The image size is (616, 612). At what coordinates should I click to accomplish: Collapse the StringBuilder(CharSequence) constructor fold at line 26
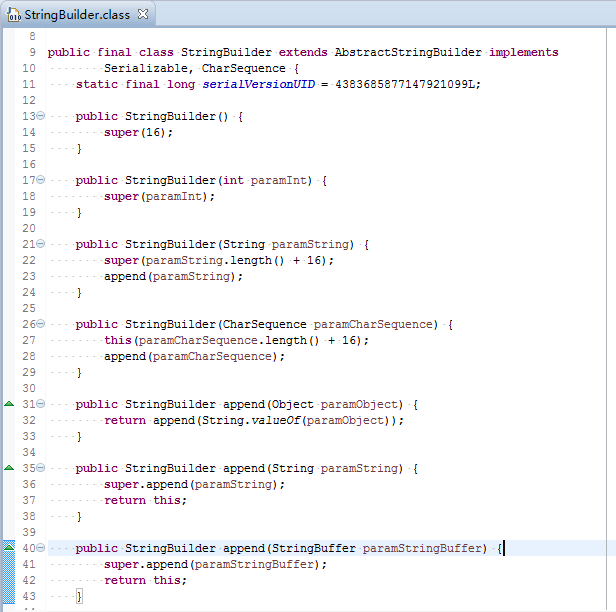point(40,324)
